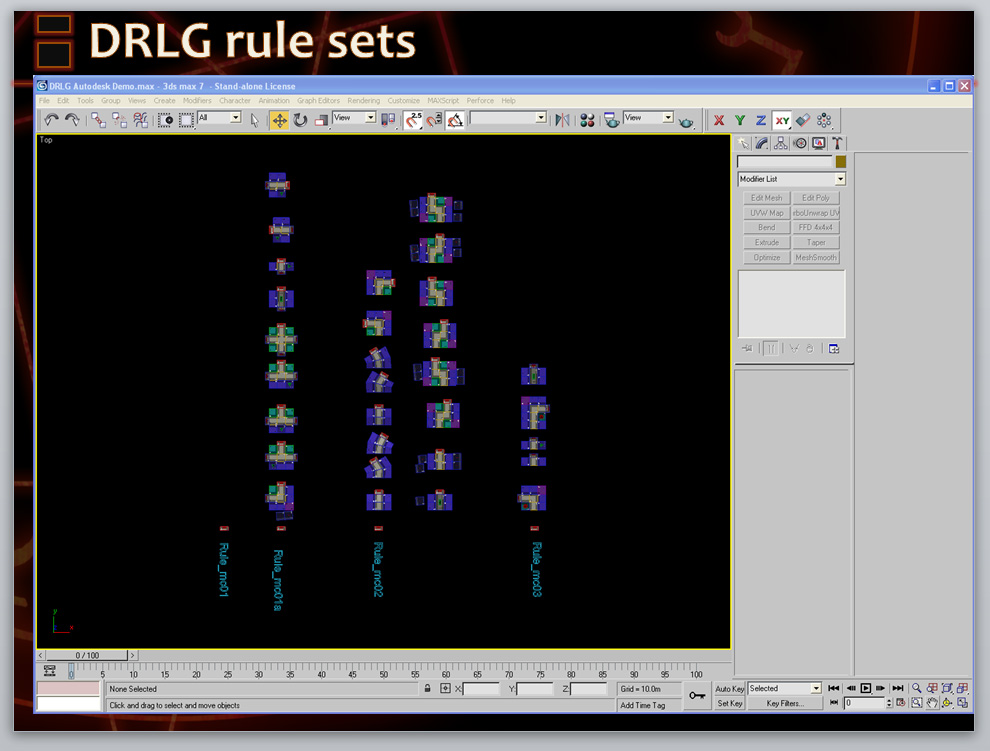
Task: Toggle the selection lock padlock
Action: coord(427,689)
